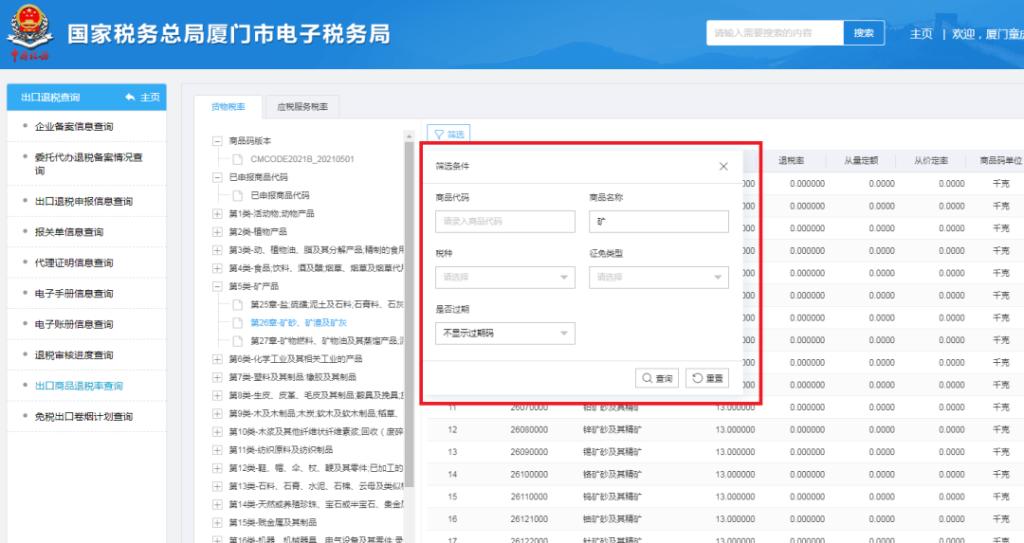Open the file icon for CMCODE2021B_20210501
Image resolution: width=1024 pixels, height=543 pixels.
237,159
